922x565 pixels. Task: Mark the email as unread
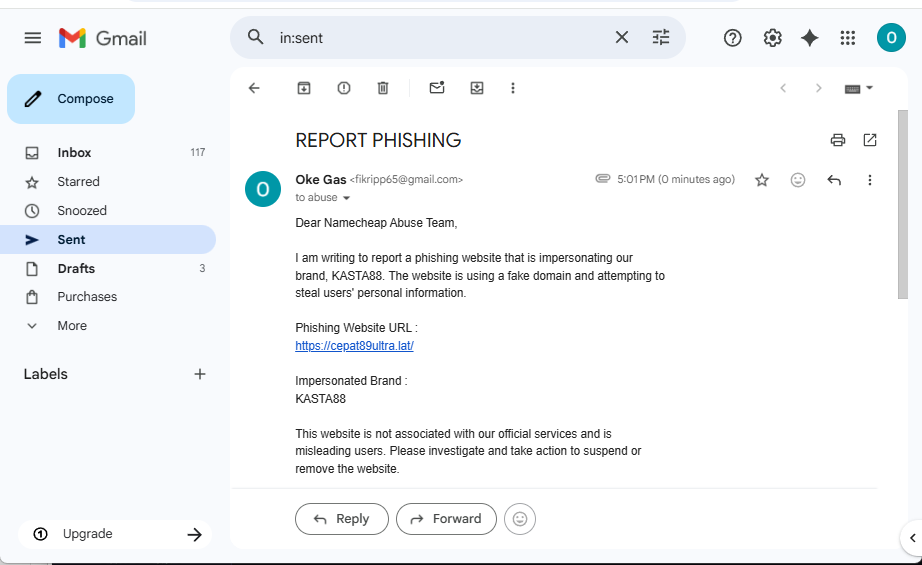[437, 88]
